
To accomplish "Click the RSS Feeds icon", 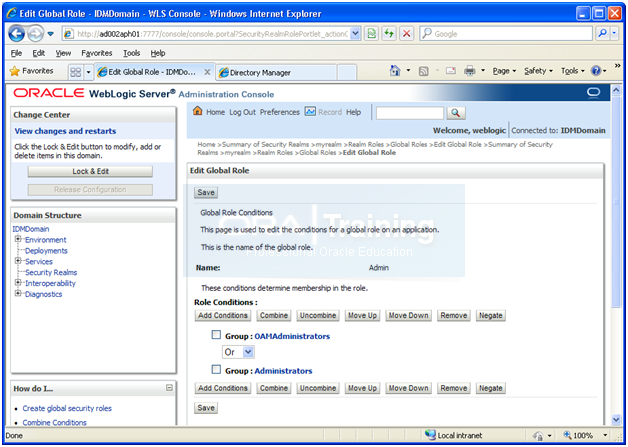I will (x=423, y=71).
